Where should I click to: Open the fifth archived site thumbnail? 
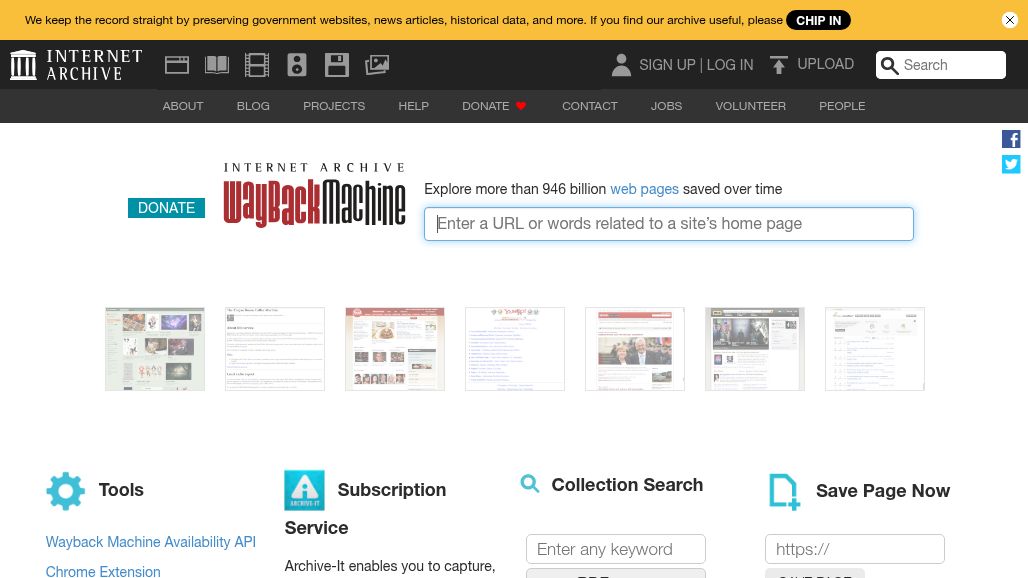[635, 349]
